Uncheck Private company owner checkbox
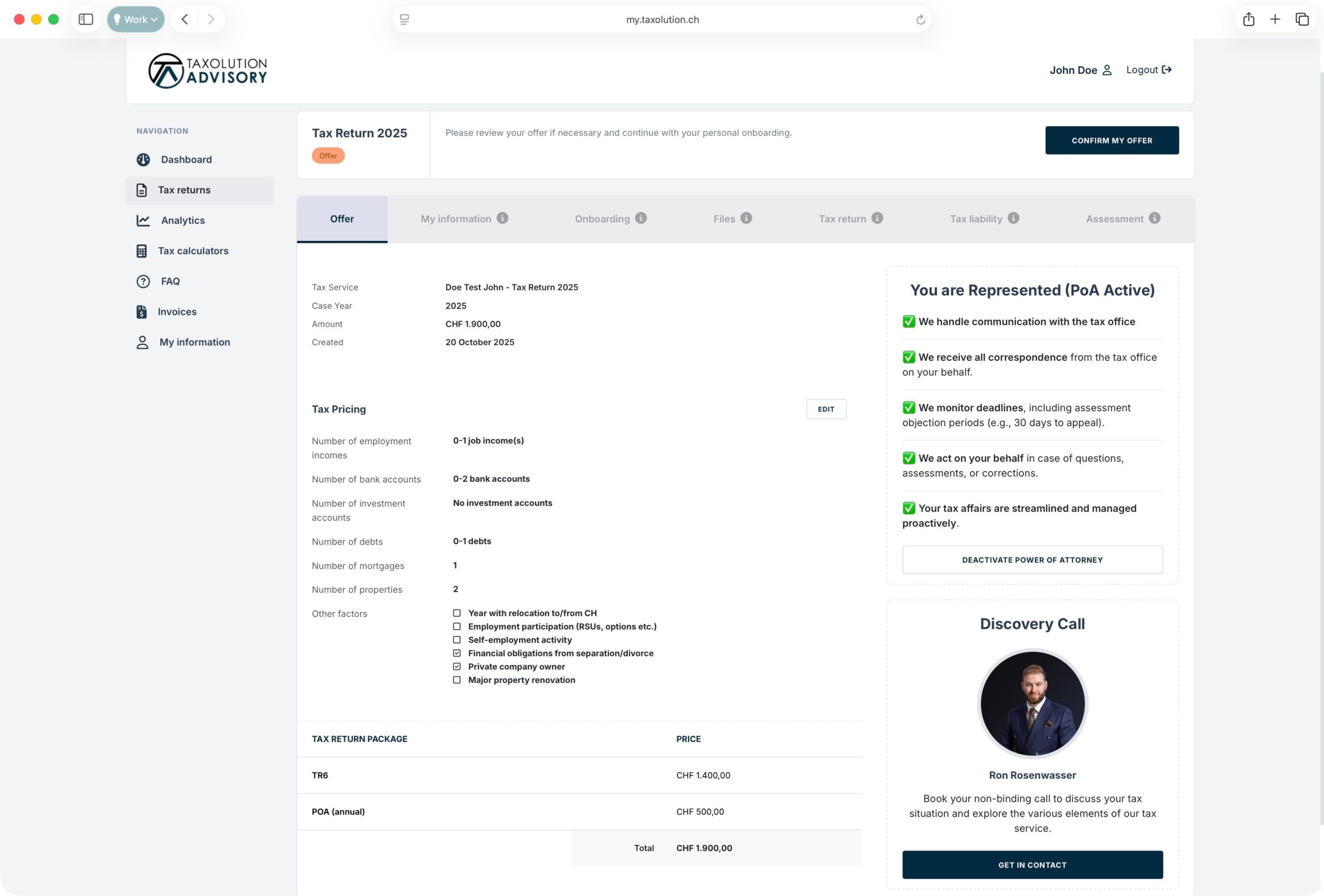The image size is (1324, 896). click(x=457, y=666)
